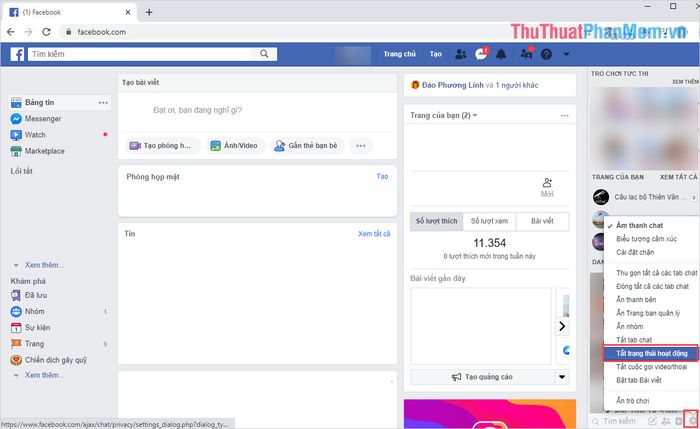Open Marketplace in the left sidebar
The image size is (700, 429).
click(x=44, y=151)
